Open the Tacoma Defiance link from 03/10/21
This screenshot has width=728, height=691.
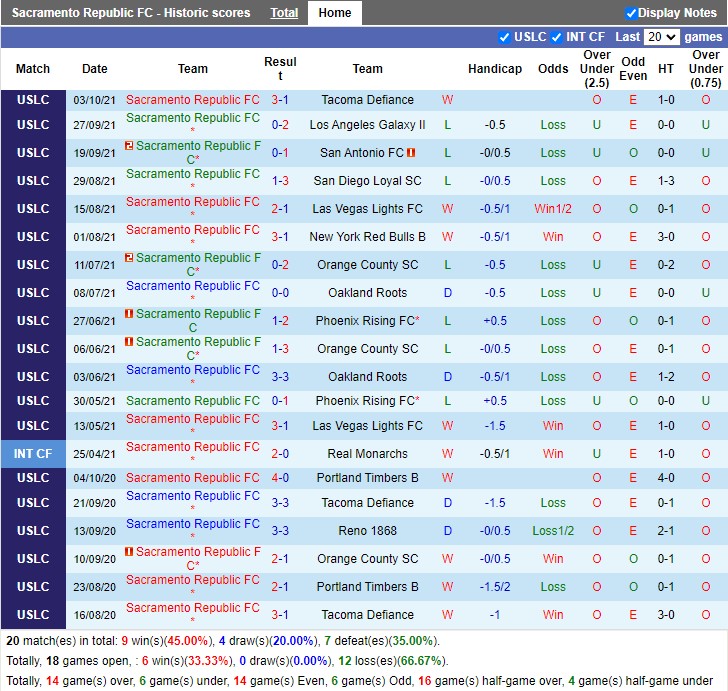[367, 100]
